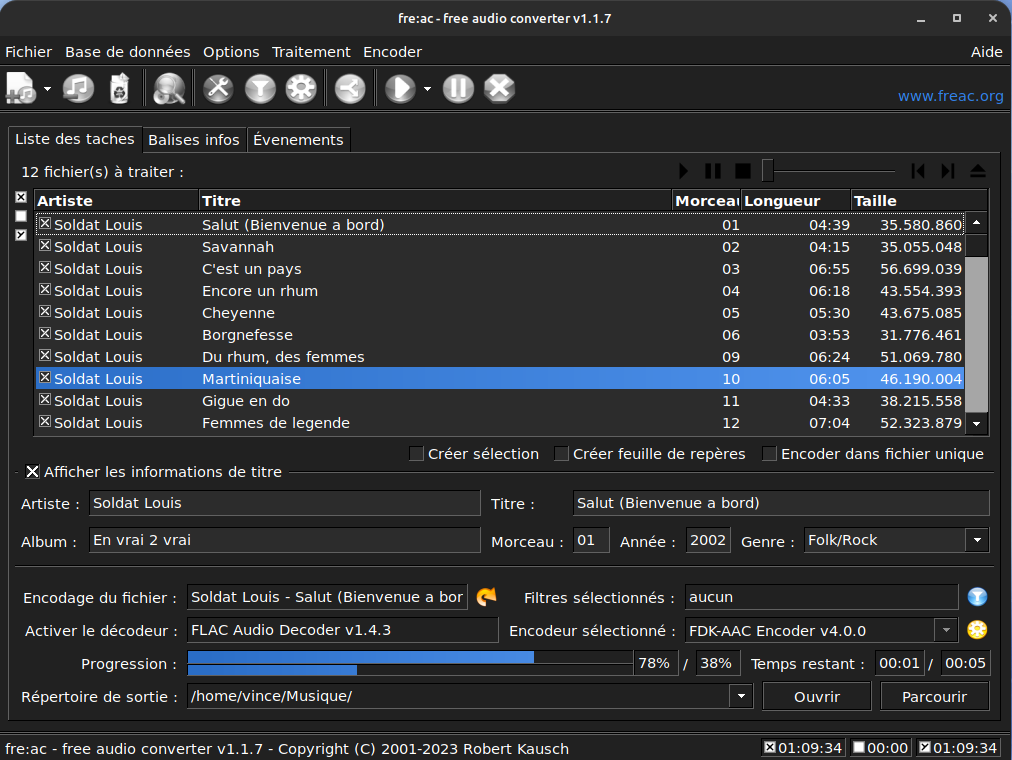Stop encoding with the toolbar X icon
This screenshot has height=760, width=1012.
tap(499, 89)
